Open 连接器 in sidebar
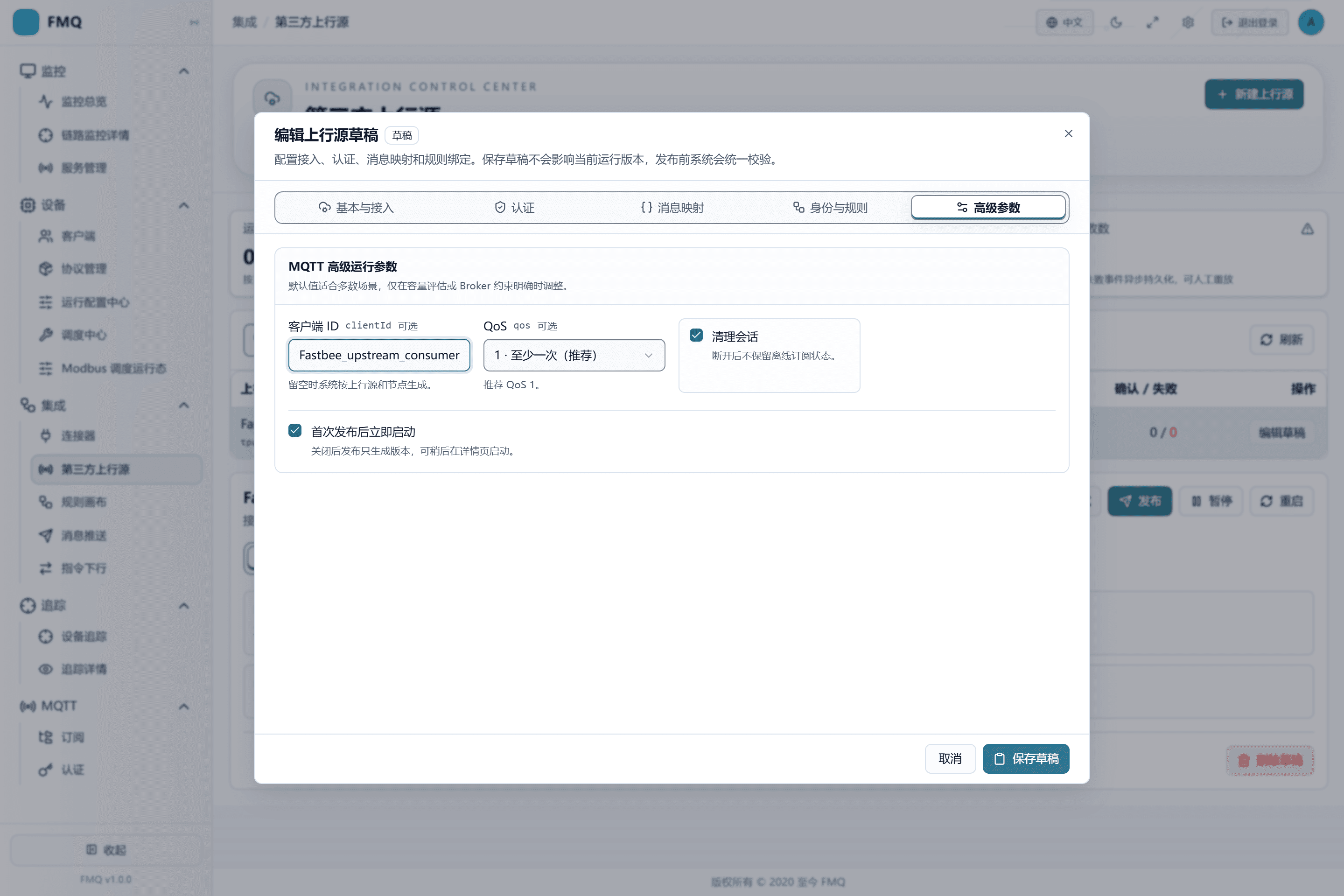 point(117,436)
